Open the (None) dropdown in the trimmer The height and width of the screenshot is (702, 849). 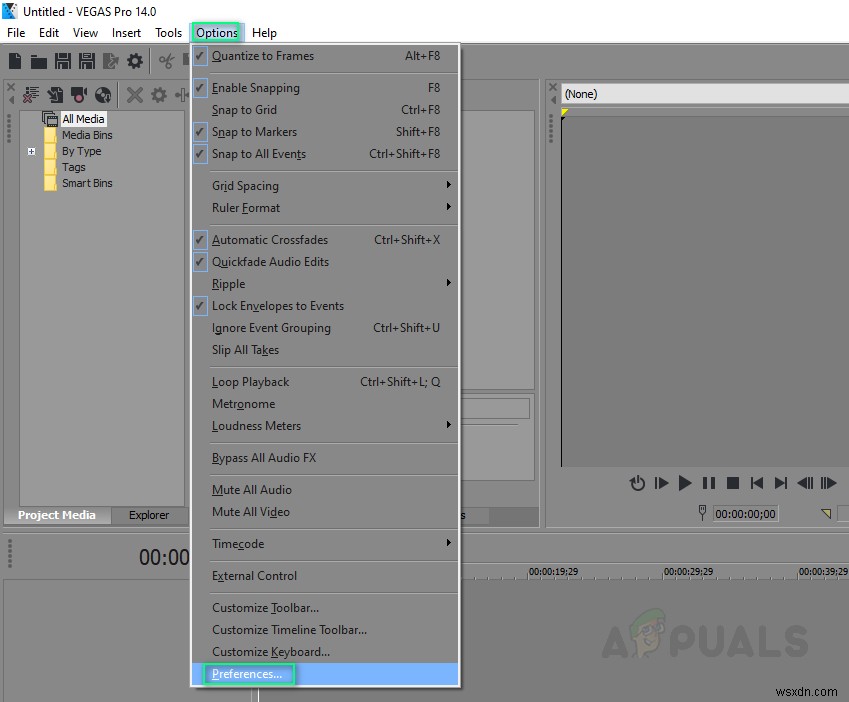tap(704, 94)
